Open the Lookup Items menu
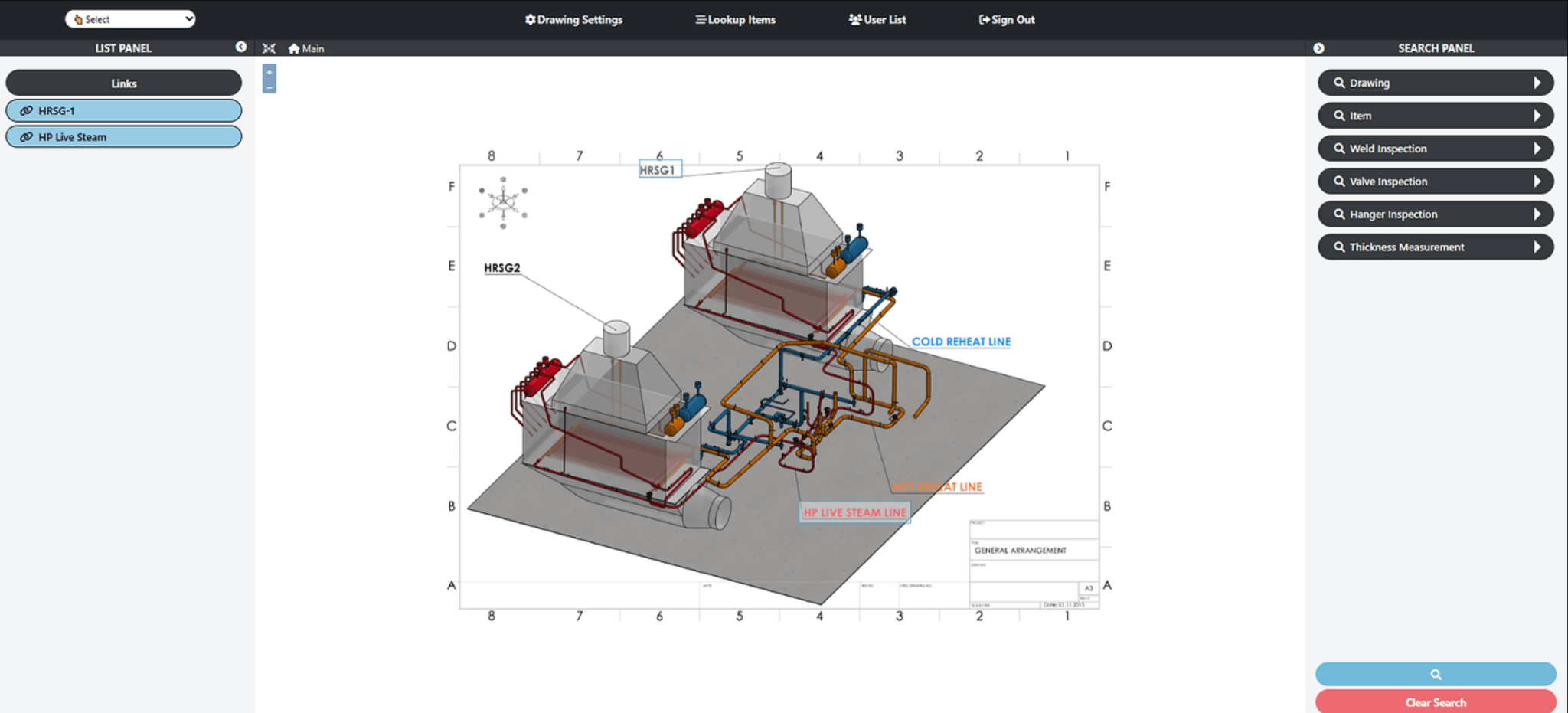The width and height of the screenshot is (1568, 713). 735,19
